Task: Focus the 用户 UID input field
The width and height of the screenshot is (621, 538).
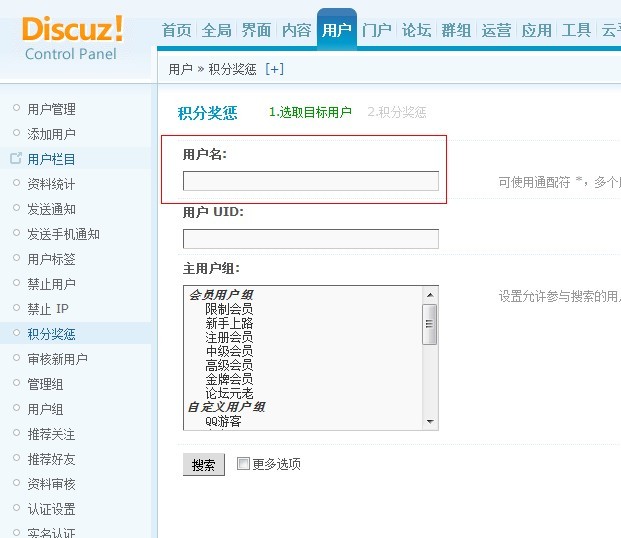Action: pos(311,238)
